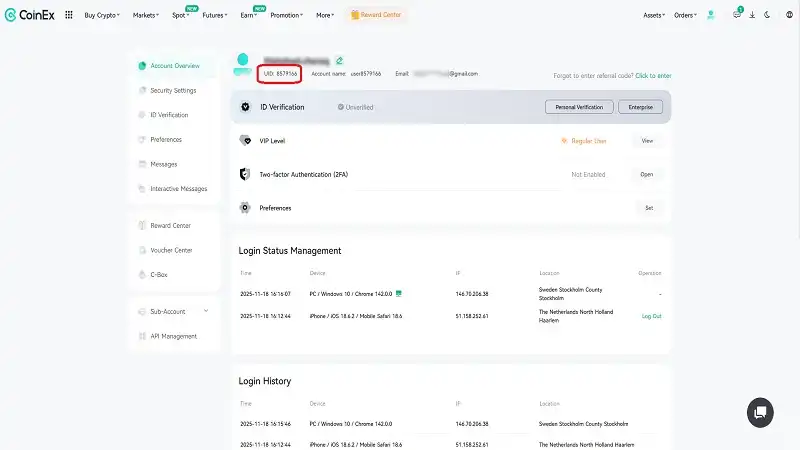Open the live chat support bubble
Viewport: 800px width, 450px height.
point(760,412)
